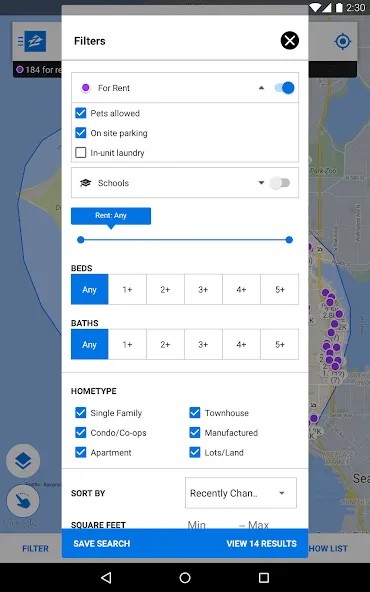Check the In-unit laundry box
370x592 pixels.
(81, 153)
